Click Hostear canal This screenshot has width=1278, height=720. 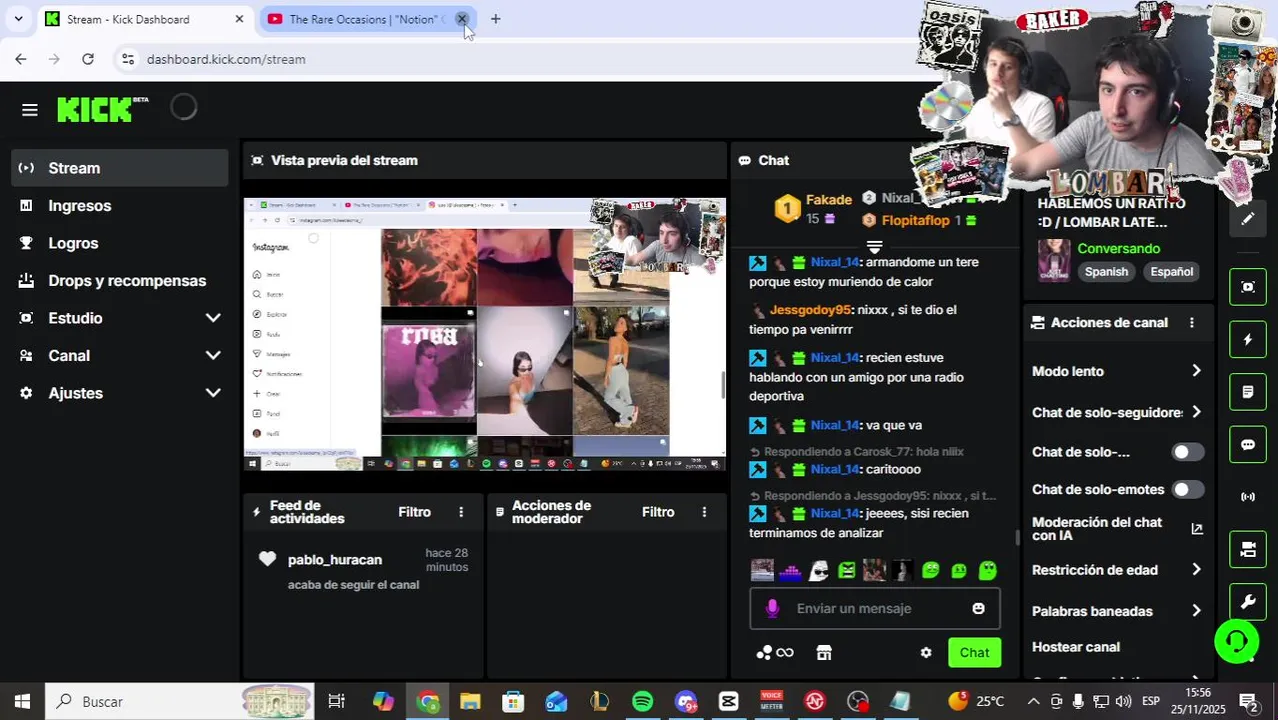[x=1076, y=647]
